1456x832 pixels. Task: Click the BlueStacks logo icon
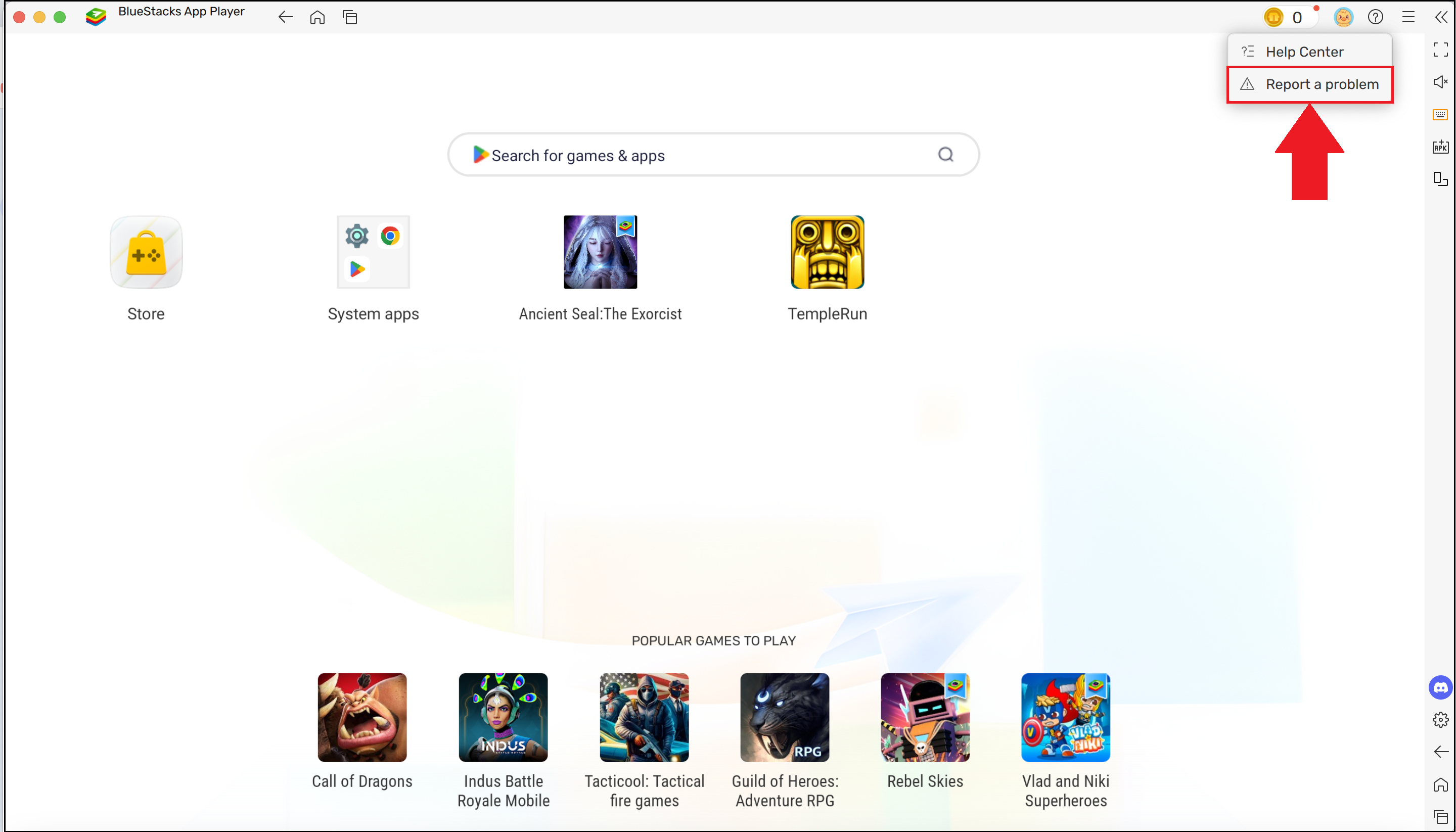click(x=96, y=17)
